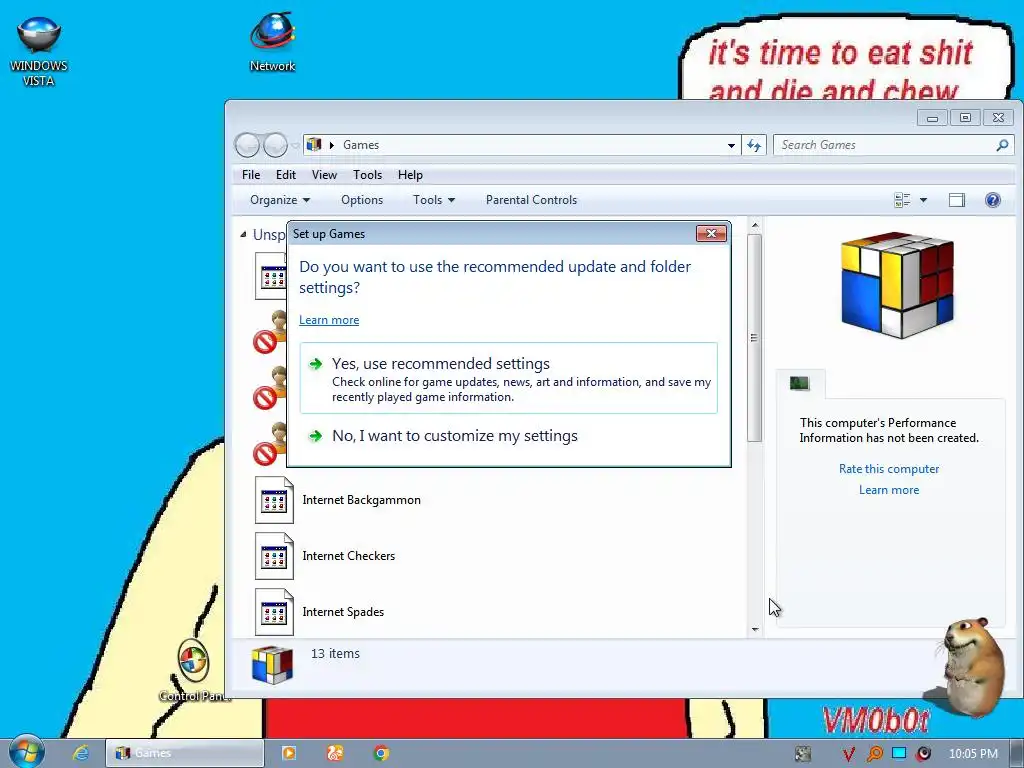Click the Show desktop strip on taskbar
The image size is (1024, 768).
click(1017, 754)
